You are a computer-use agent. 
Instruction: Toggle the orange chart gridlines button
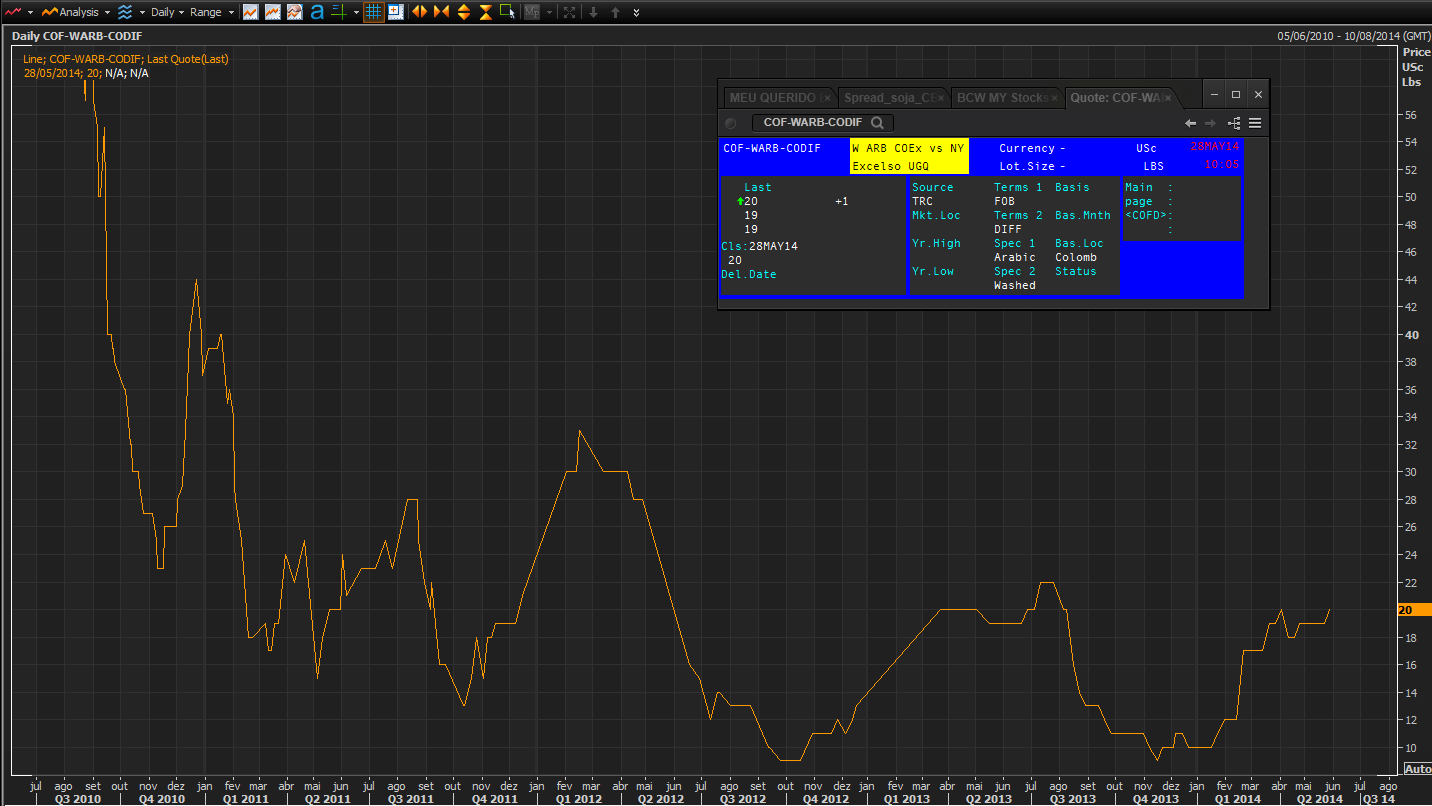coord(373,12)
